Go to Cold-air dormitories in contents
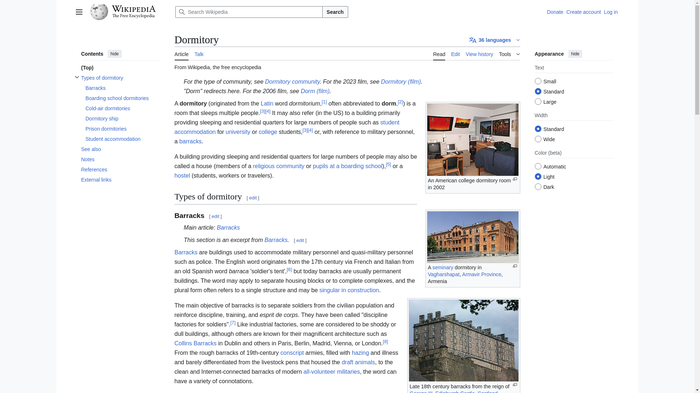The height and width of the screenshot is (393, 700). click(108, 109)
